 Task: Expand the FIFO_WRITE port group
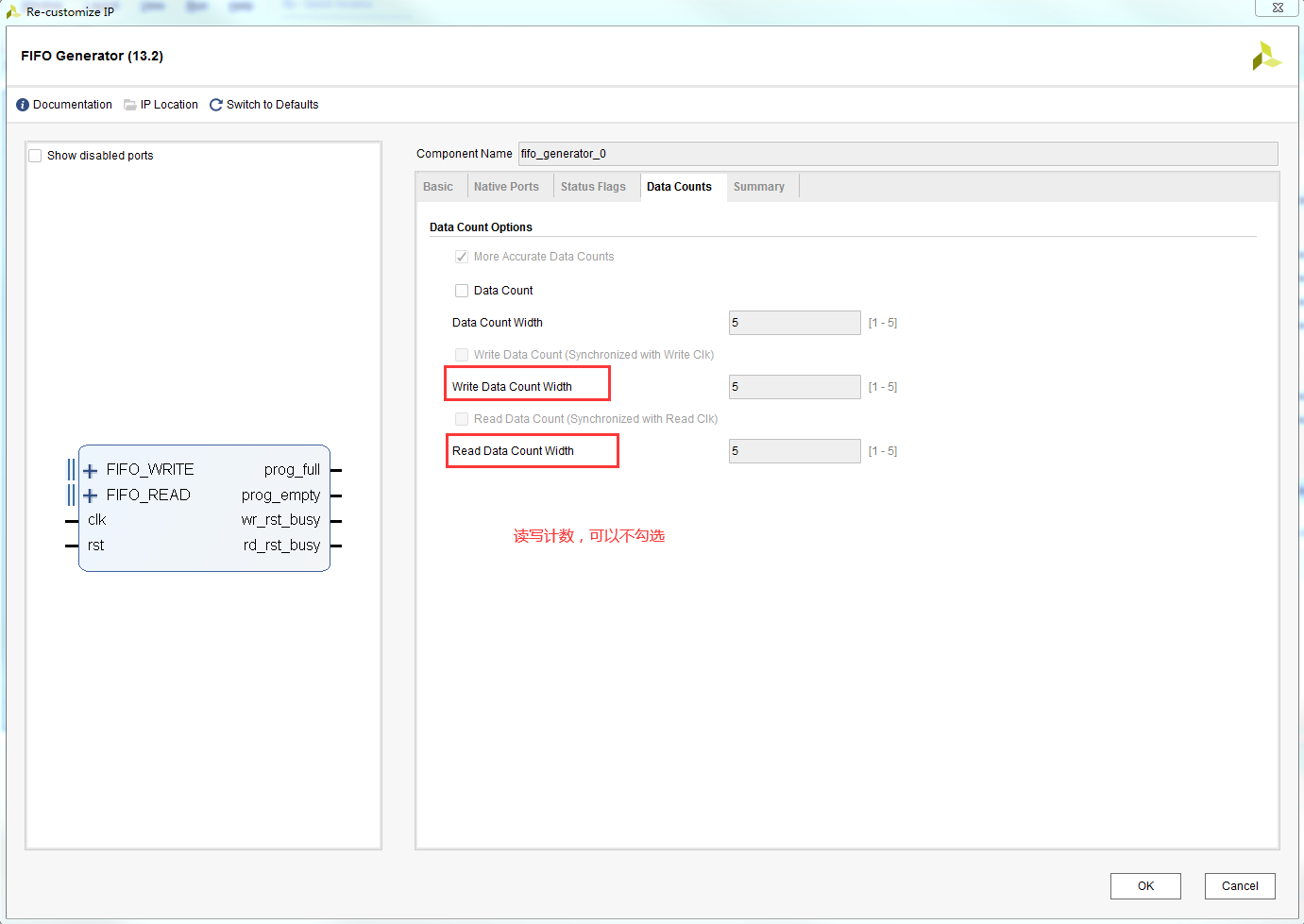pyautogui.click(x=90, y=469)
